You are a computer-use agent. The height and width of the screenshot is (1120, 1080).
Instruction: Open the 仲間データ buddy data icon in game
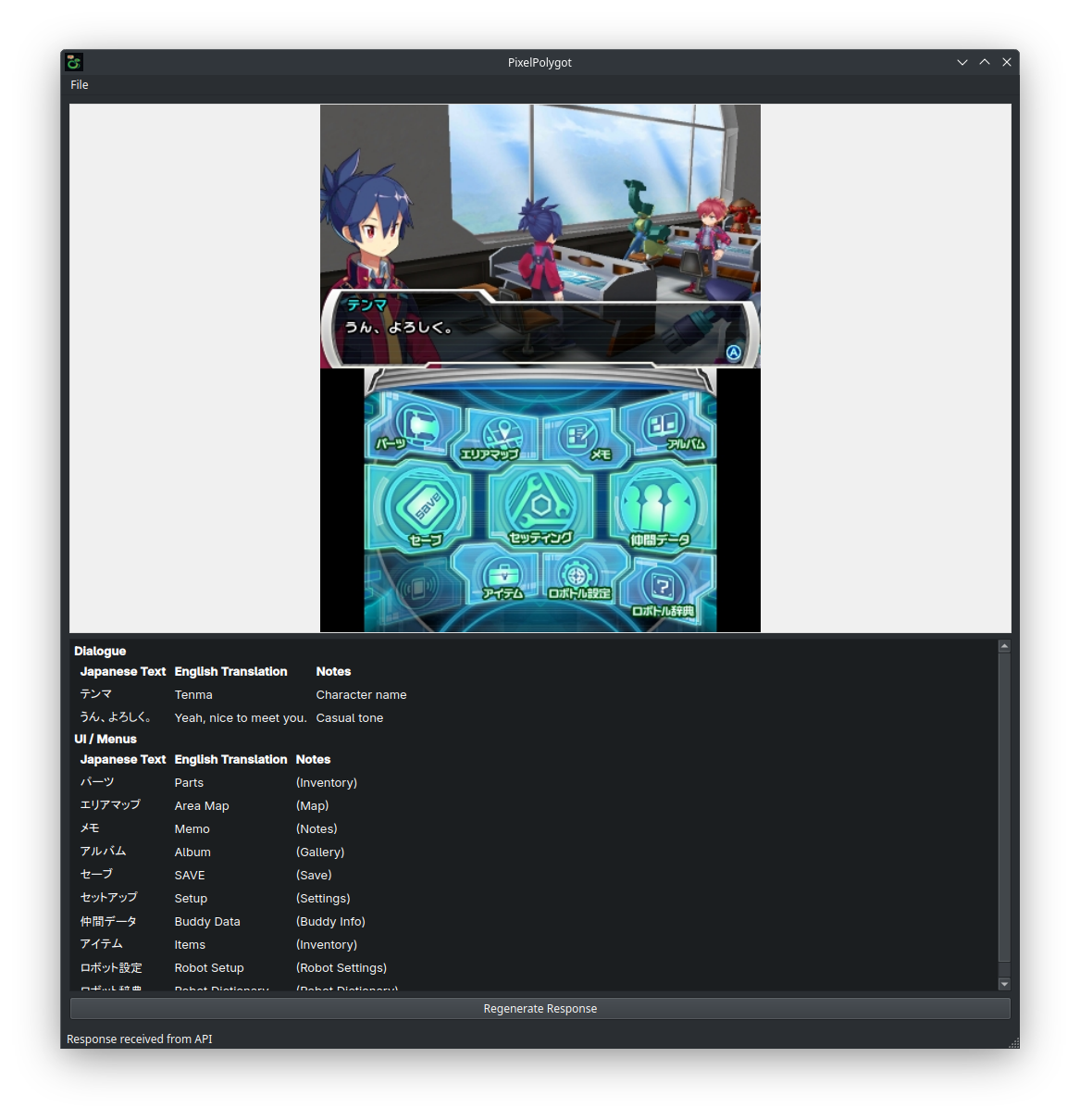[661, 507]
